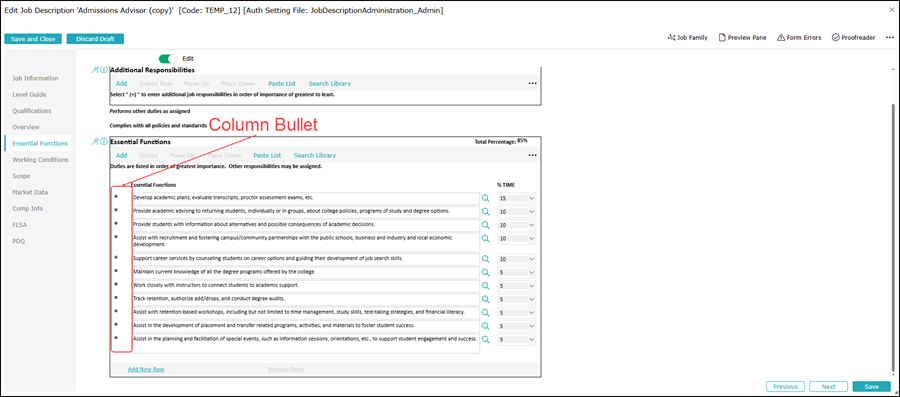Screen dimensions: 900x397
Task: Click magnifier on 'Maintain current knowledge' row
Action: (x=486, y=273)
